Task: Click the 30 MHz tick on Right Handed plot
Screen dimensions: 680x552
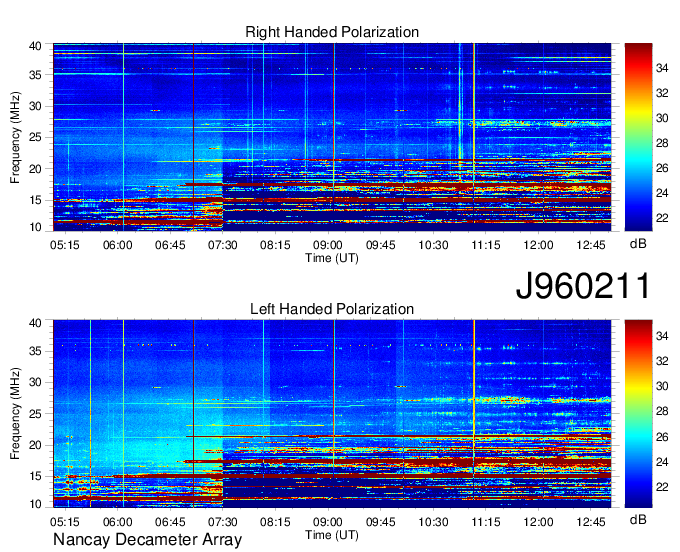Action: (x=35, y=106)
